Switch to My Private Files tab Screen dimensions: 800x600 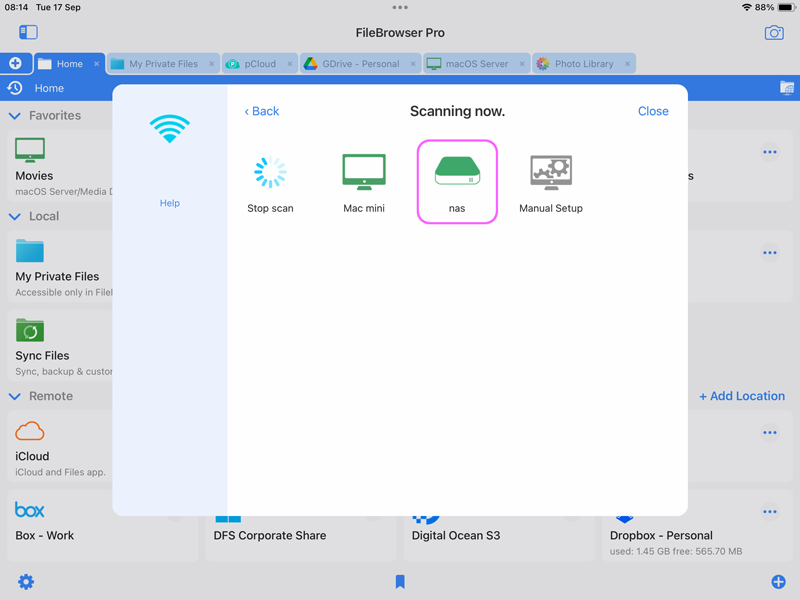pos(163,64)
